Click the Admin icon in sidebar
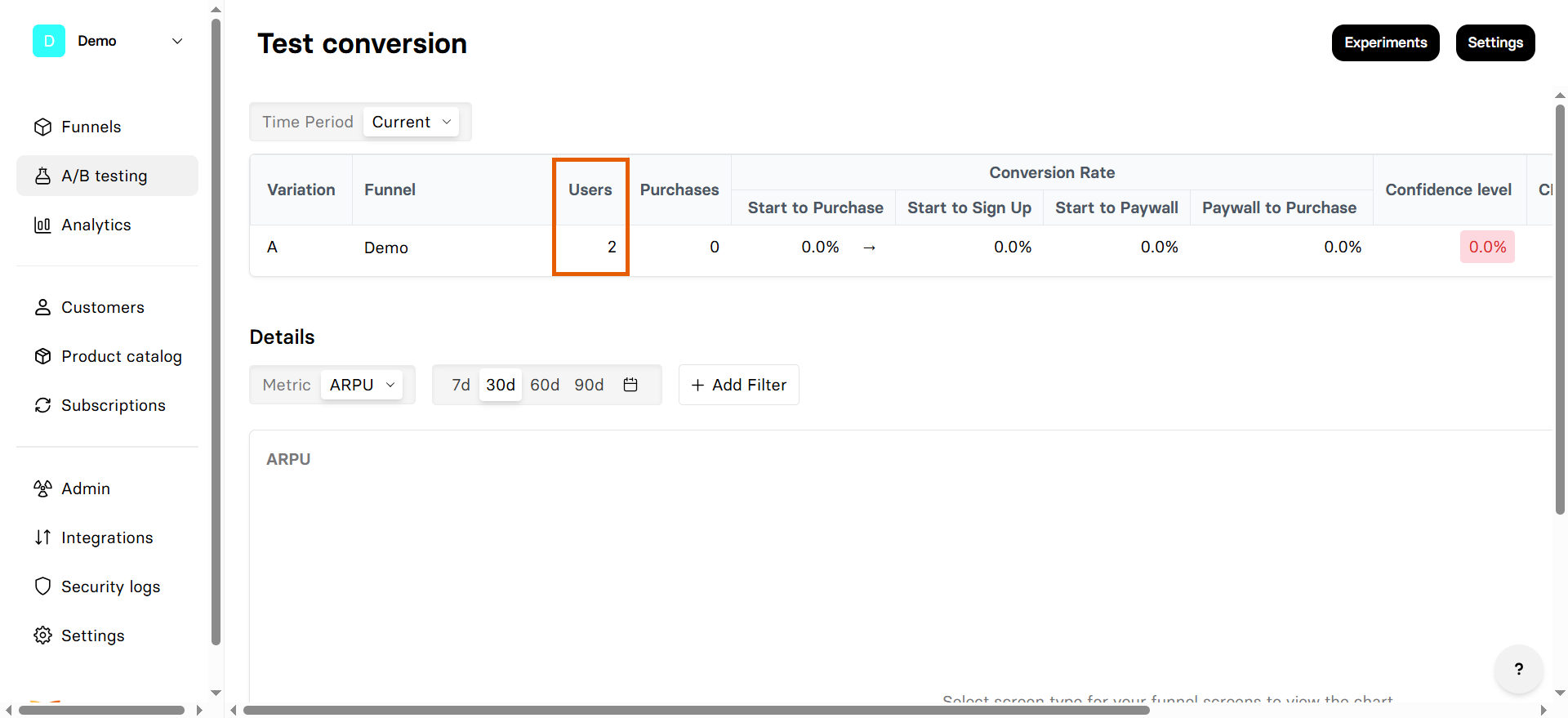The width and height of the screenshot is (1568, 718). pos(42,488)
